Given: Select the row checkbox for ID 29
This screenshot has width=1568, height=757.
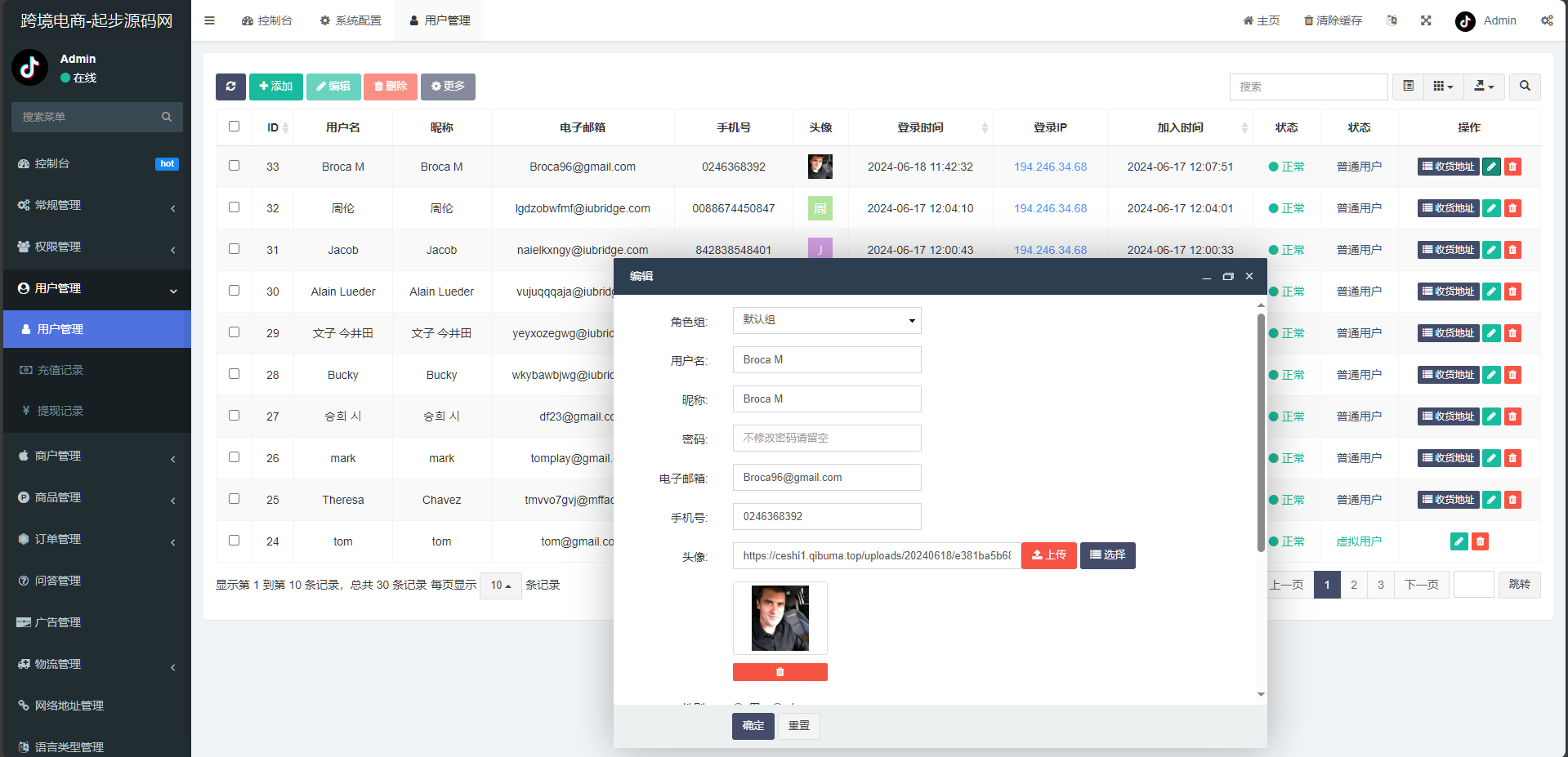Looking at the screenshot, I should click(x=235, y=332).
